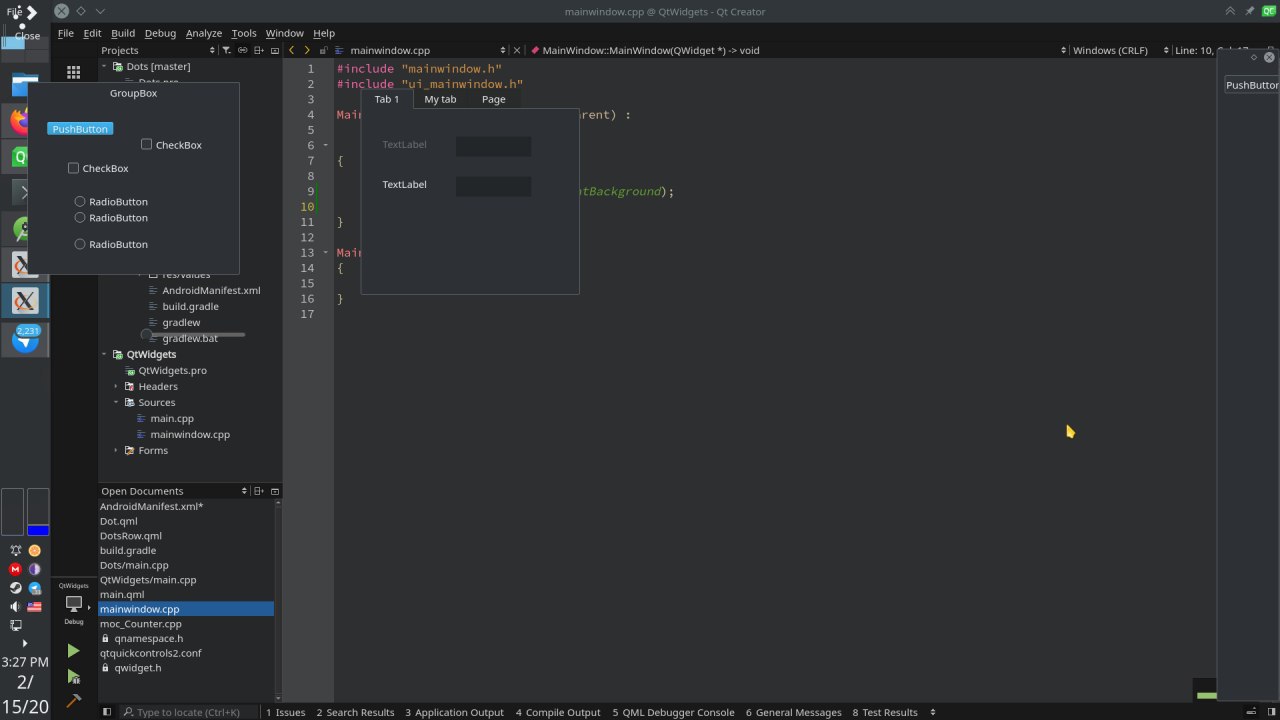Click the US flag keyboard layout icon
1280x720 pixels.
tap(34, 607)
